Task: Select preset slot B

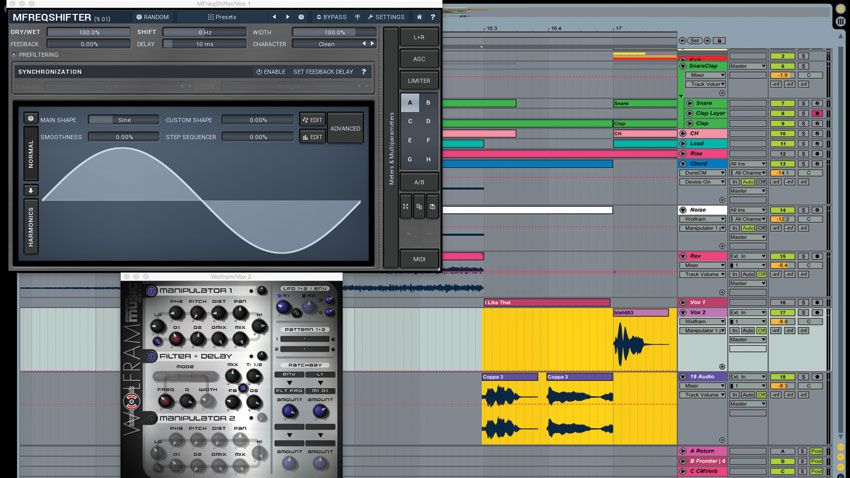Action: pyautogui.click(x=428, y=102)
